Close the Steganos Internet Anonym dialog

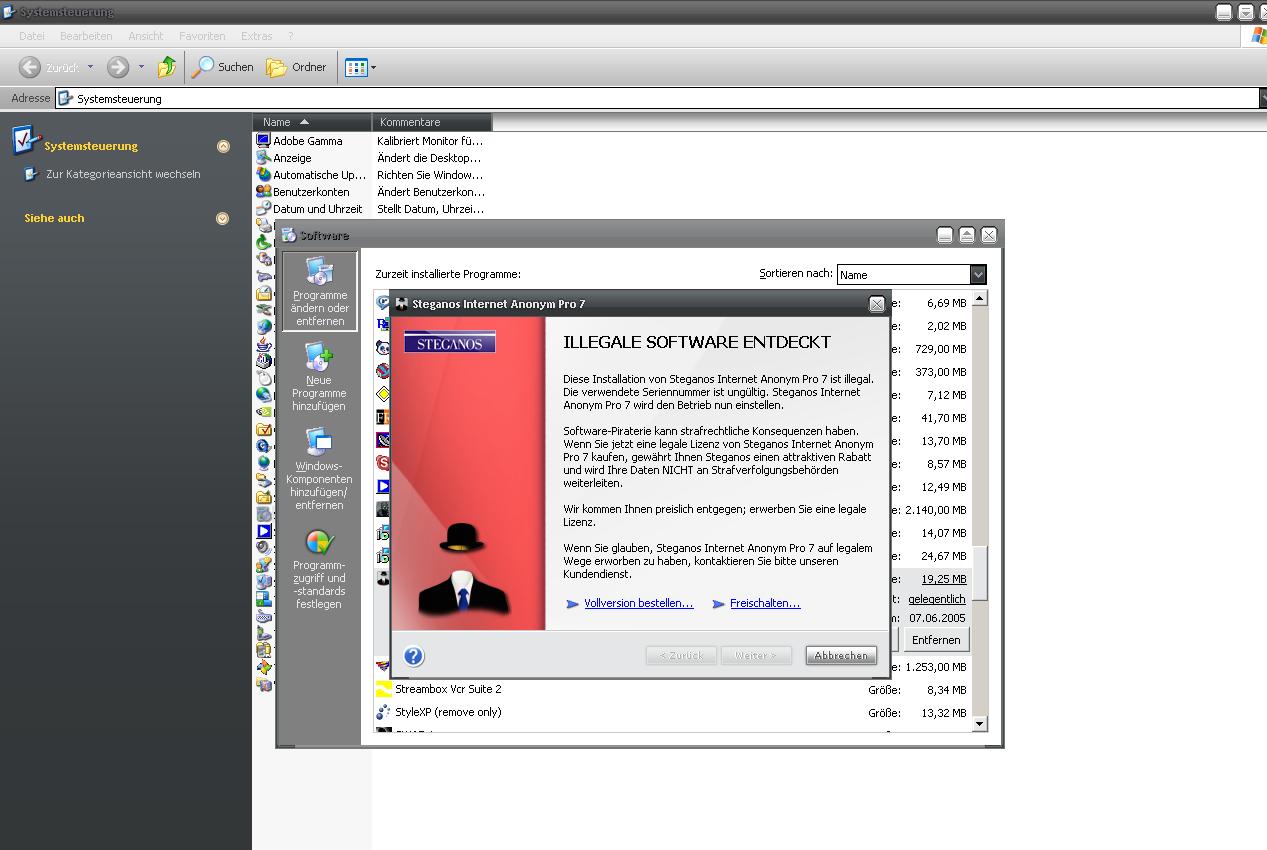point(877,304)
